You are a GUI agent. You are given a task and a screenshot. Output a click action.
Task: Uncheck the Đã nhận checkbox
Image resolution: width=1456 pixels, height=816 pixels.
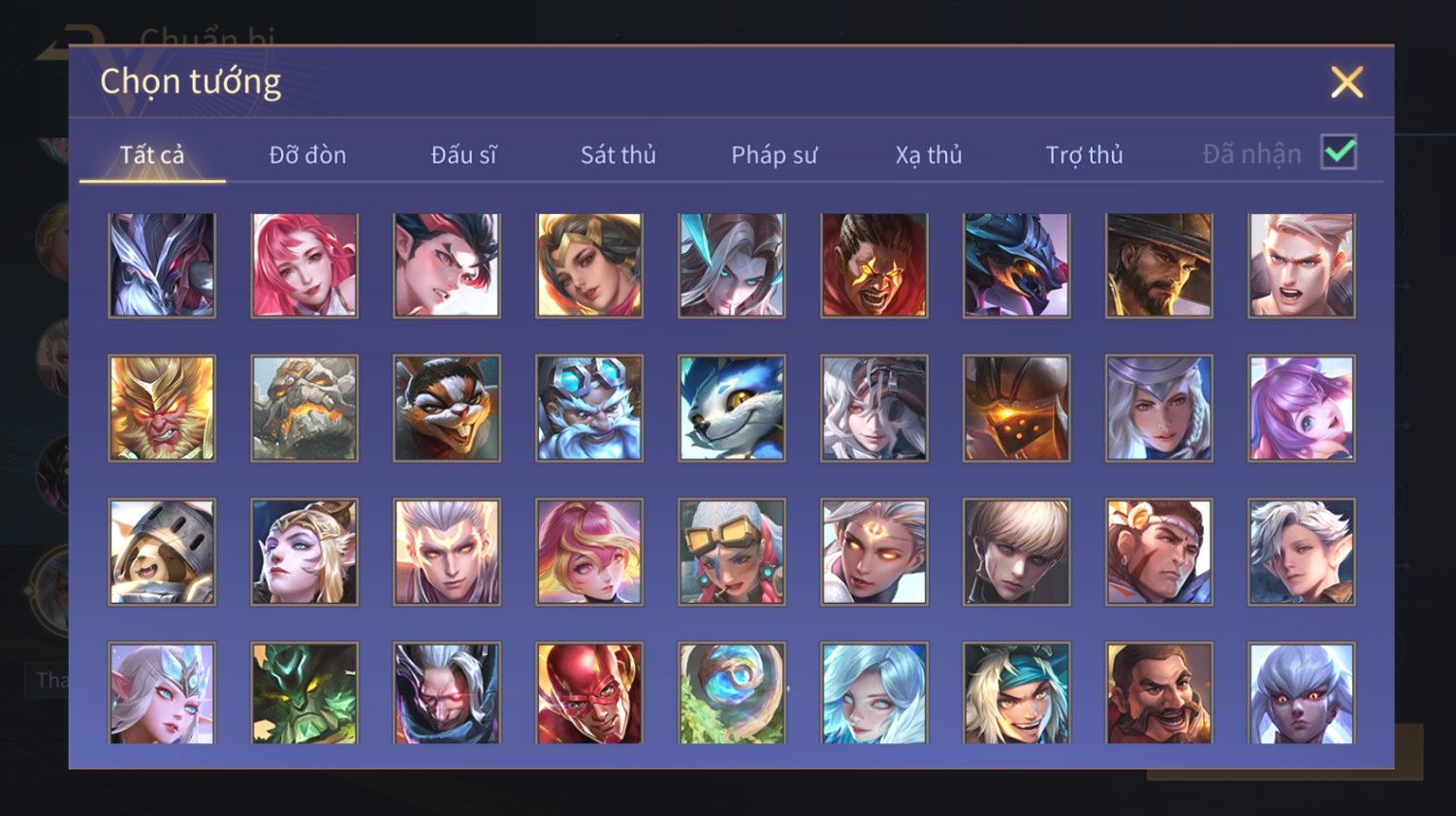(1339, 152)
